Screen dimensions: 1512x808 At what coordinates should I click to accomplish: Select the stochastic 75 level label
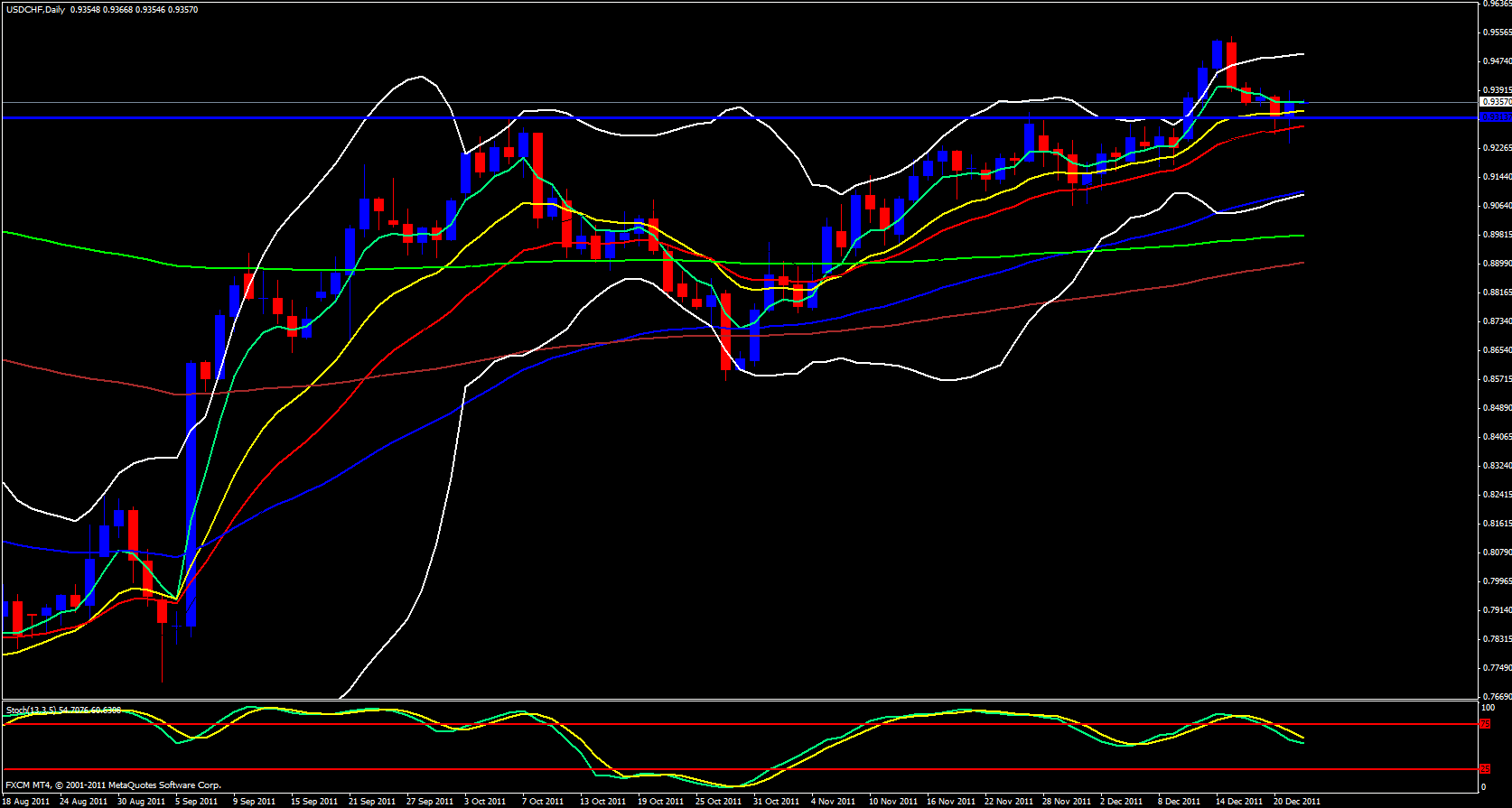click(1485, 724)
